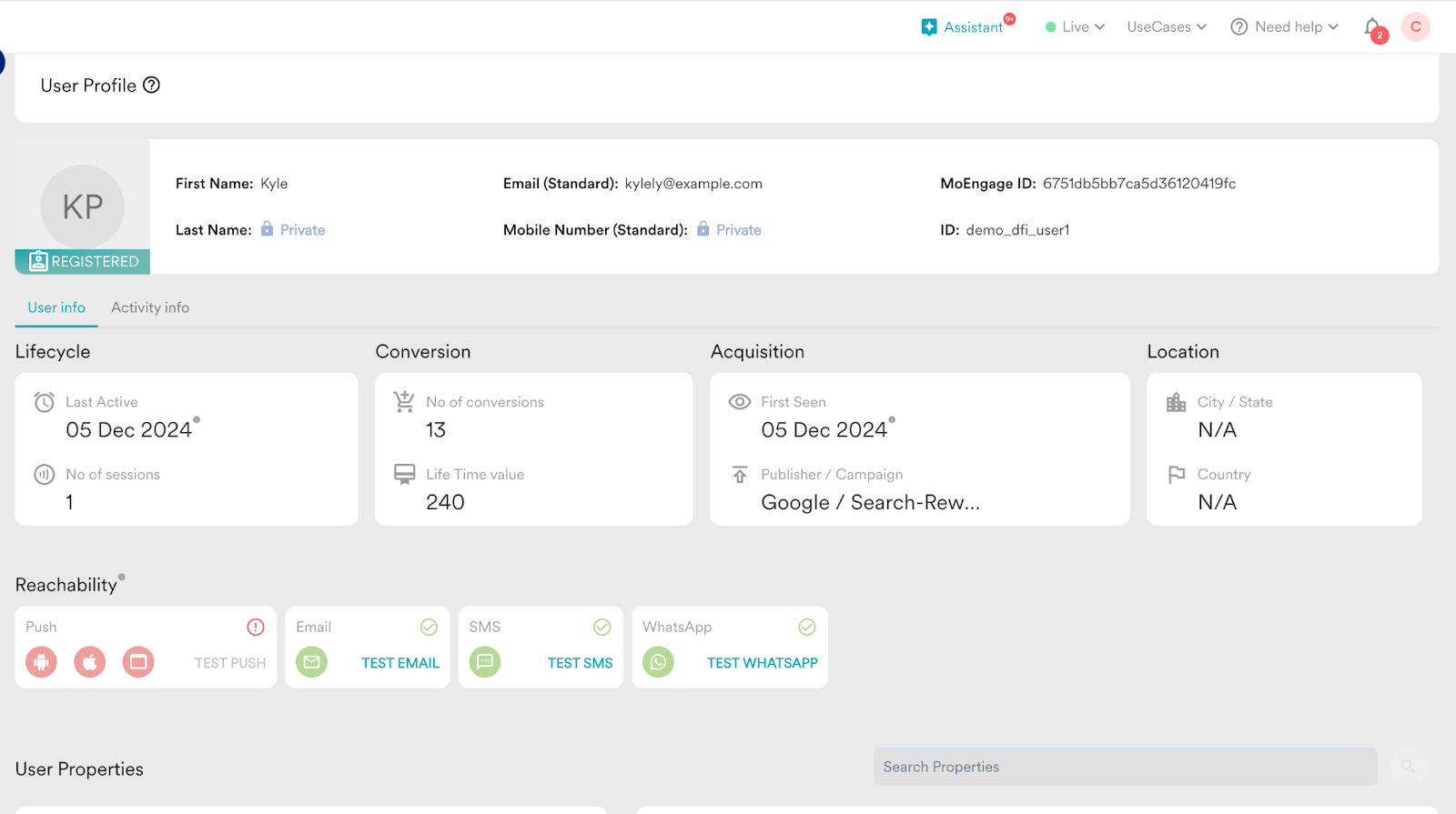Click the Life Time value 240

coord(445,502)
